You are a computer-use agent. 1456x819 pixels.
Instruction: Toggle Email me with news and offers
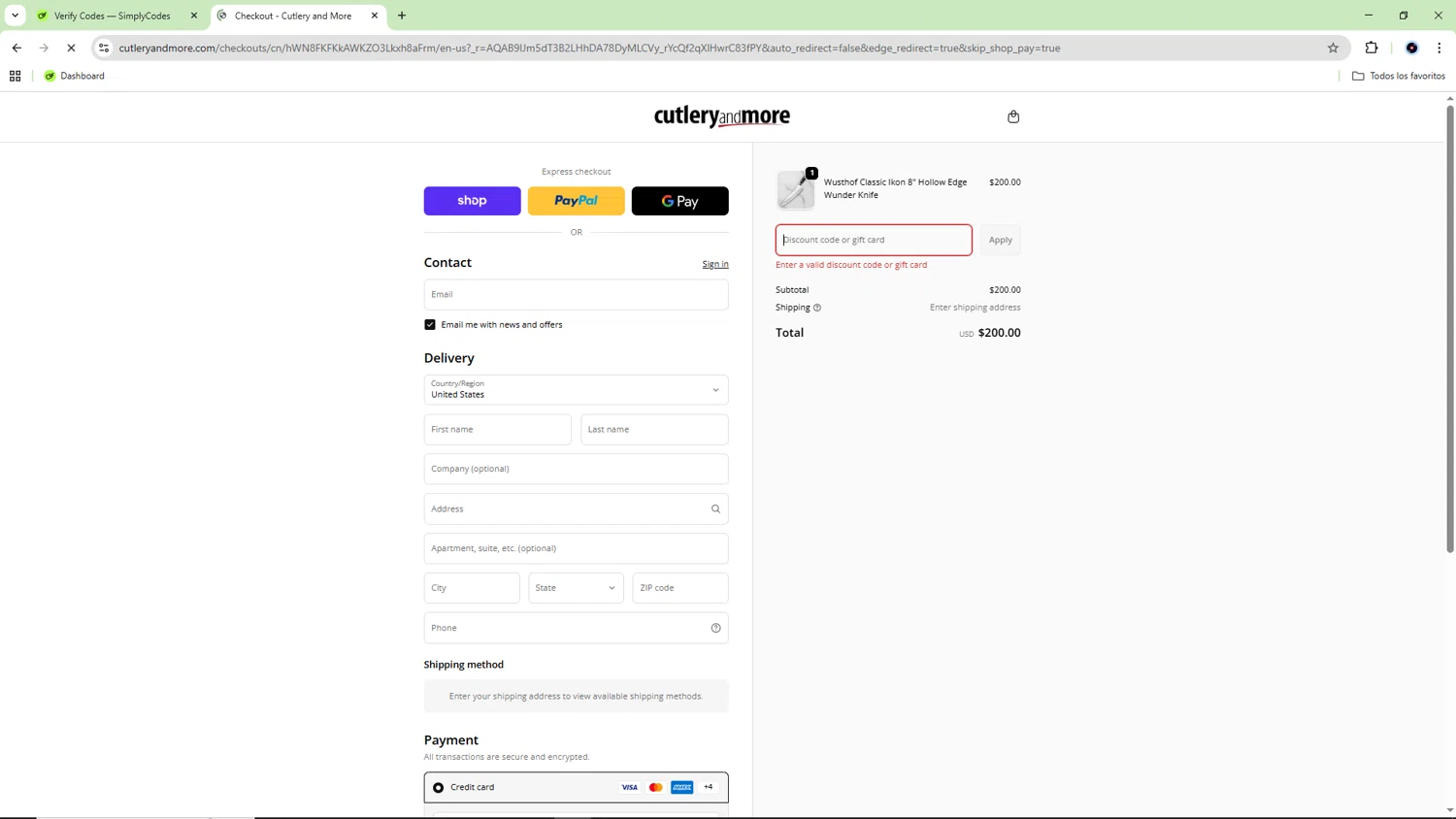430,324
